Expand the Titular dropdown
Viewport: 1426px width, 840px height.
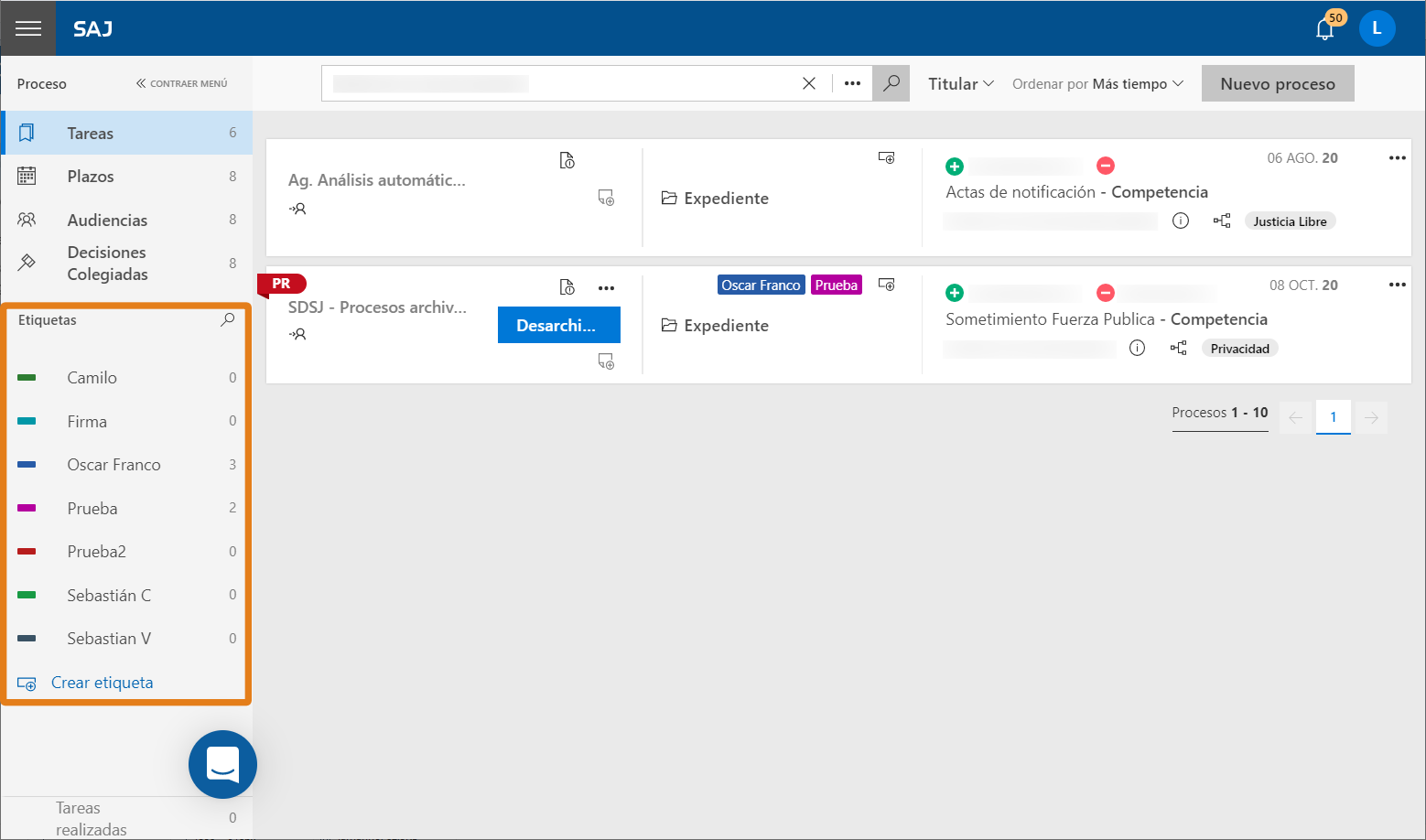[x=960, y=83]
